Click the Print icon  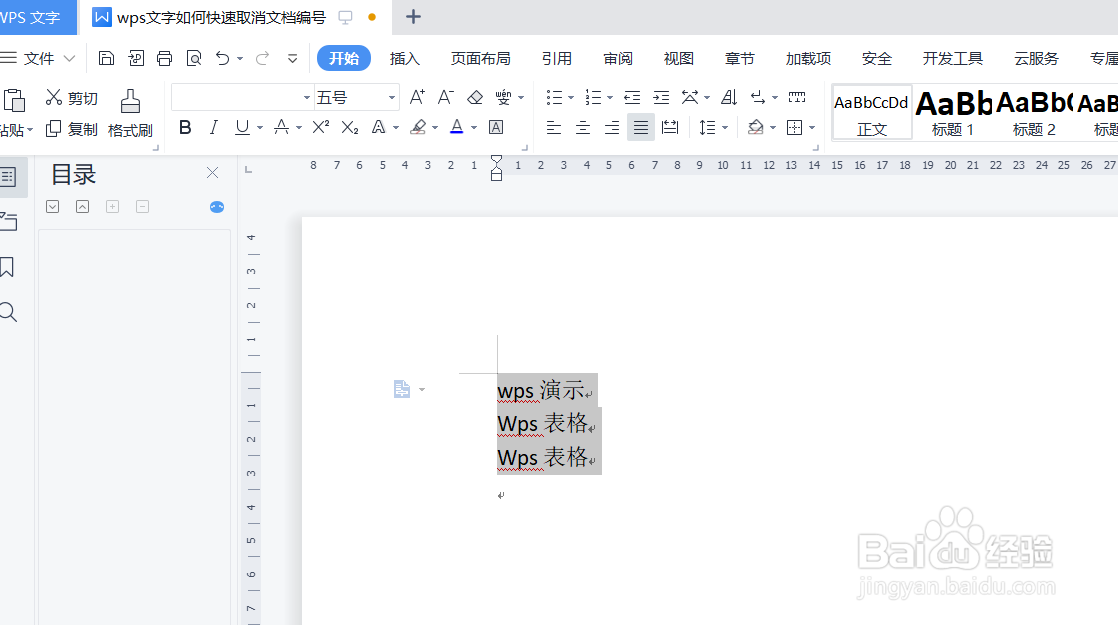pos(165,58)
